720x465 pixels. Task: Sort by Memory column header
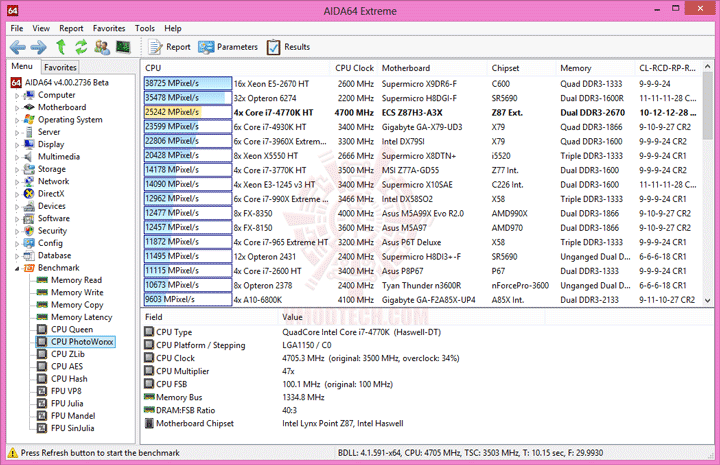pos(595,68)
